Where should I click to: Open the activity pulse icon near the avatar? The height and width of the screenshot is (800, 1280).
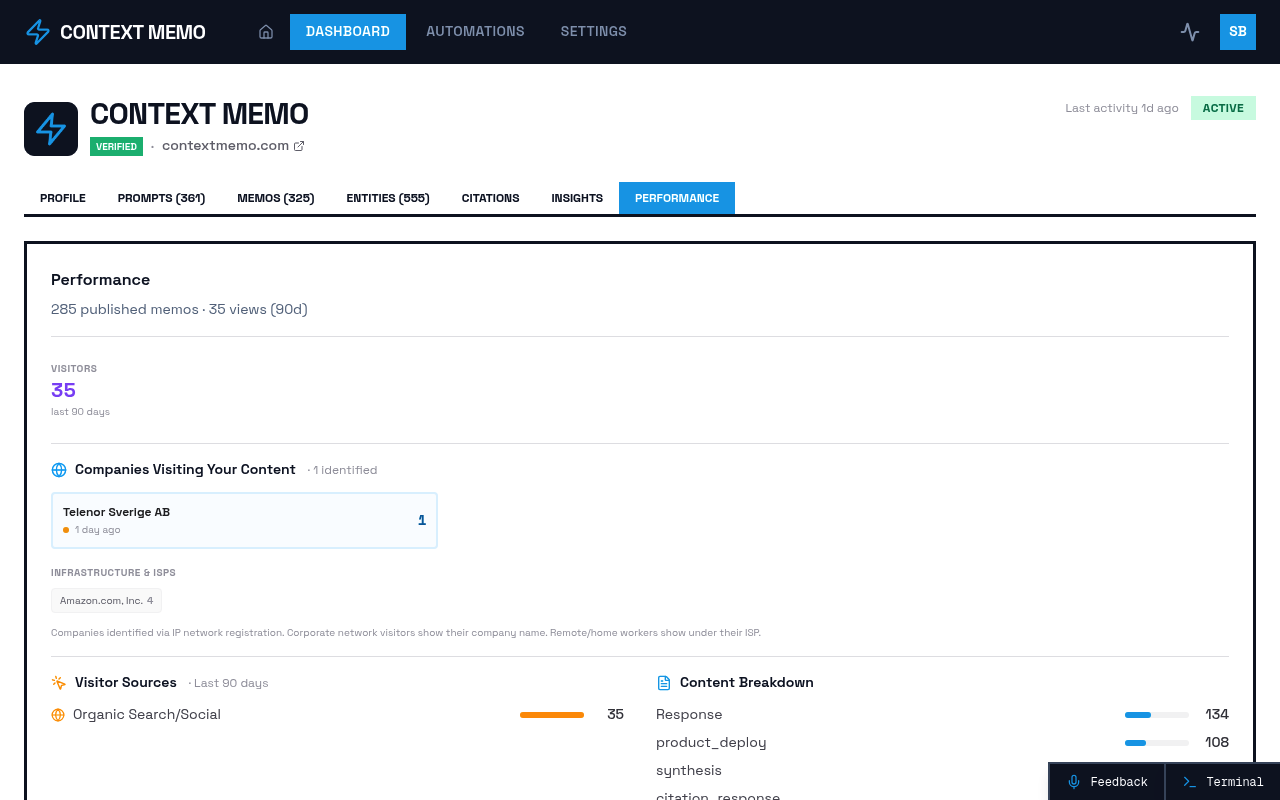click(1189, 31)
